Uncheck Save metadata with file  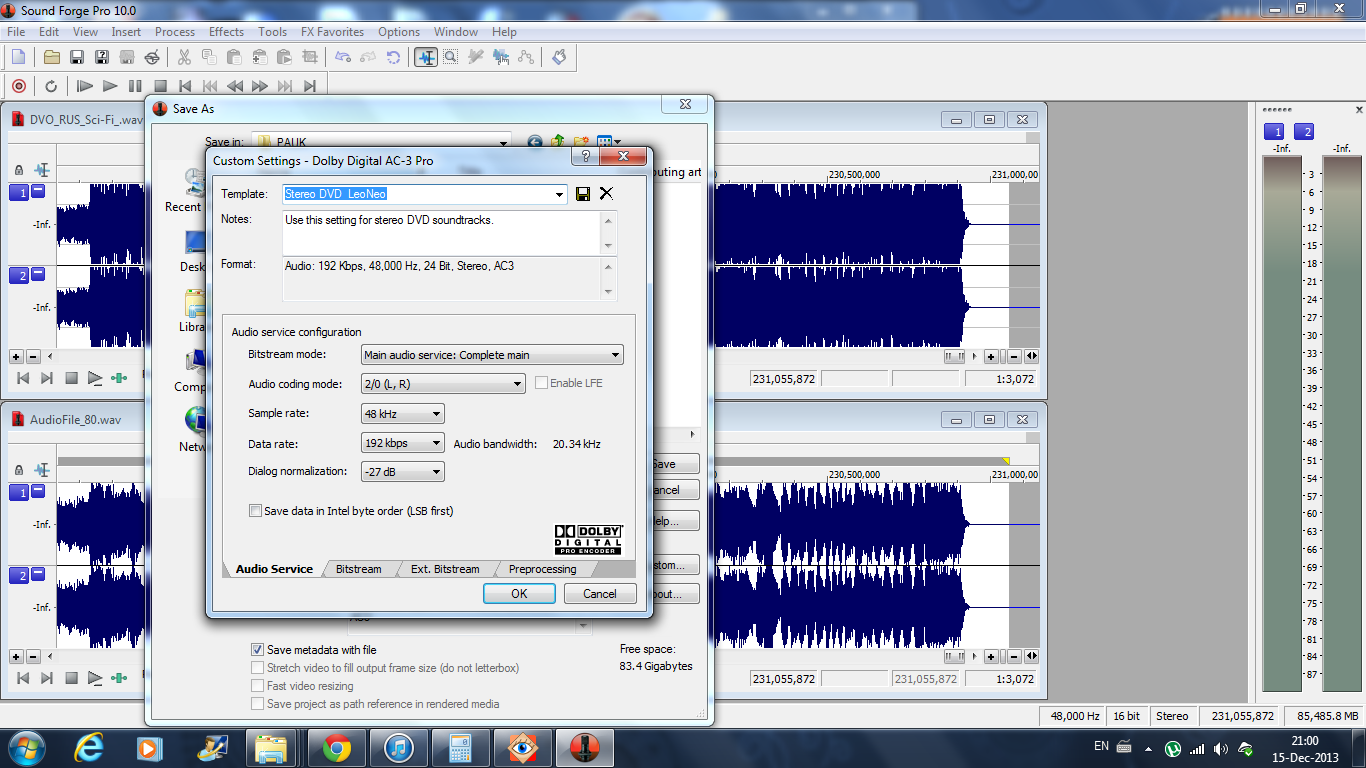(x=258, y=650)
